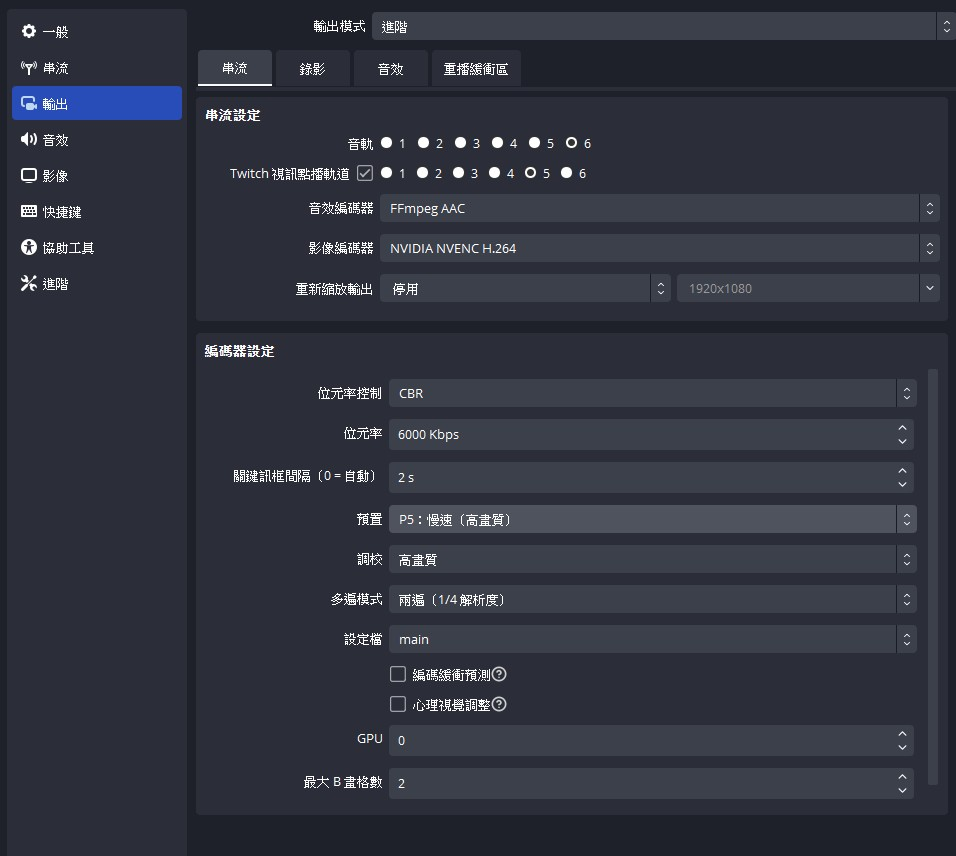Click the speaker icon for 音效 settings
The width and height of the screenshot is (956, 856).
29,140
